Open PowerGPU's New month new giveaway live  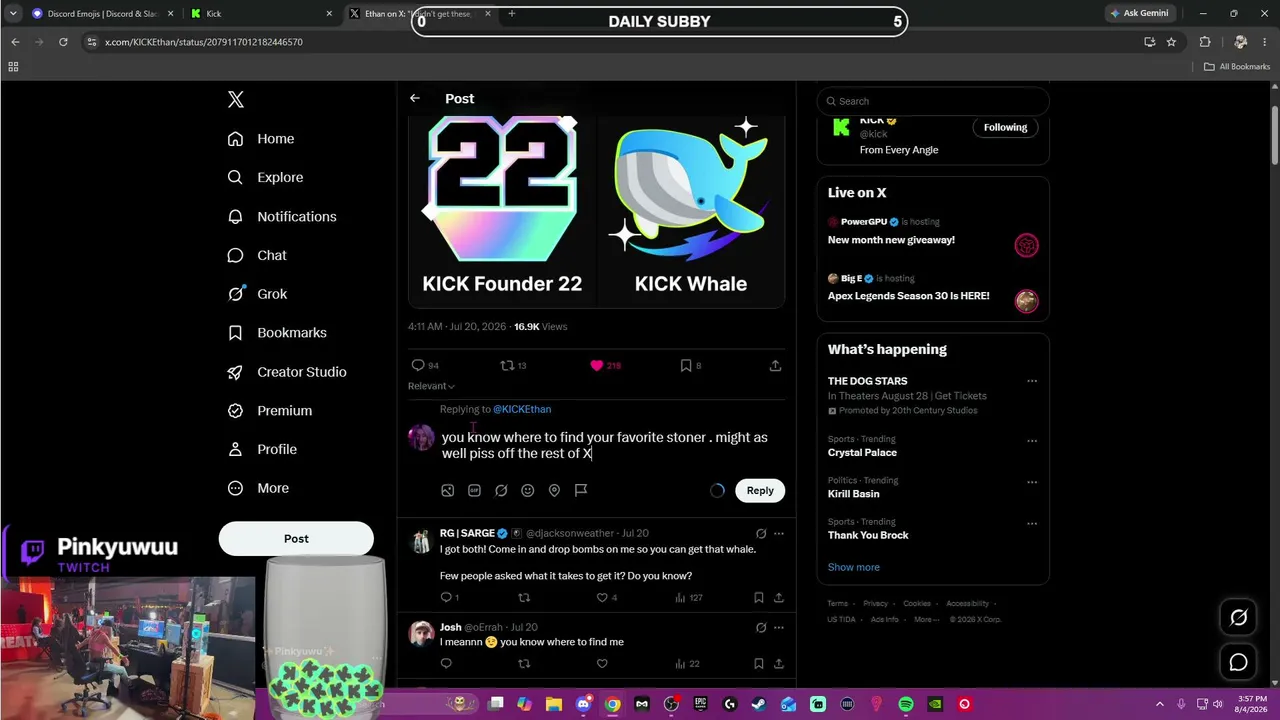pyautogui.click(x=933, y=232)
